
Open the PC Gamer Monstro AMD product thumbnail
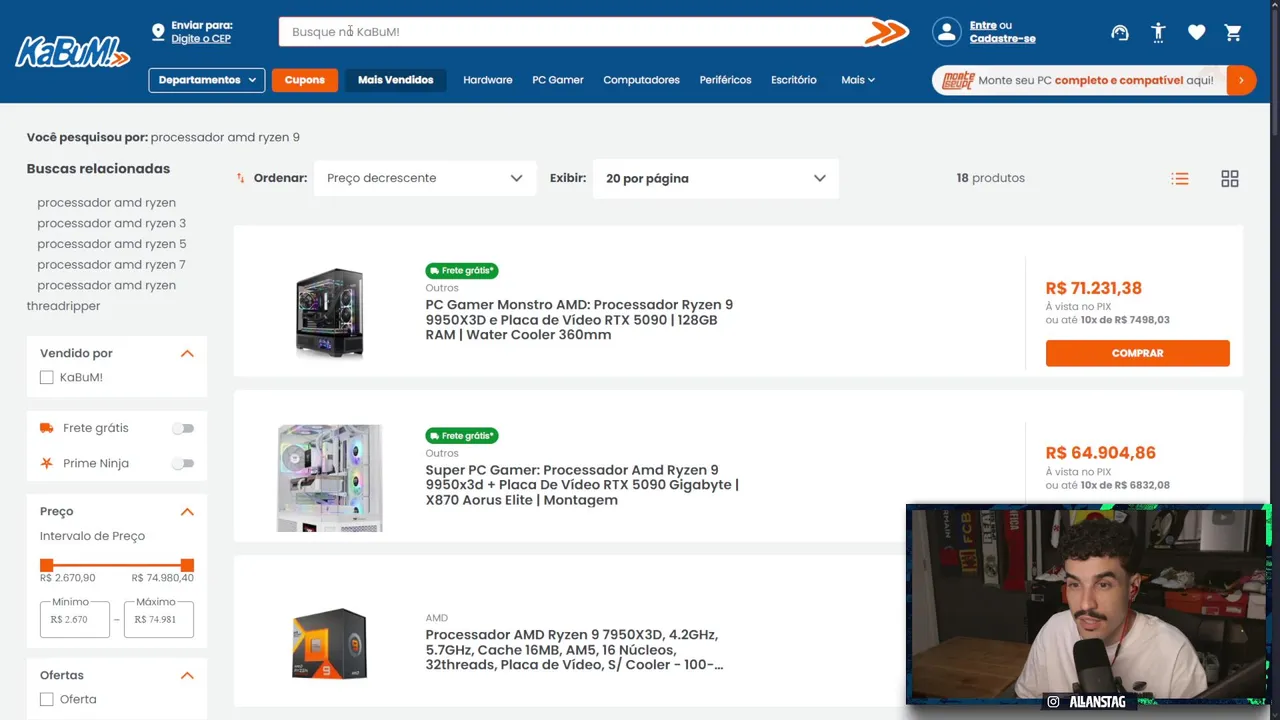[330, 313]
